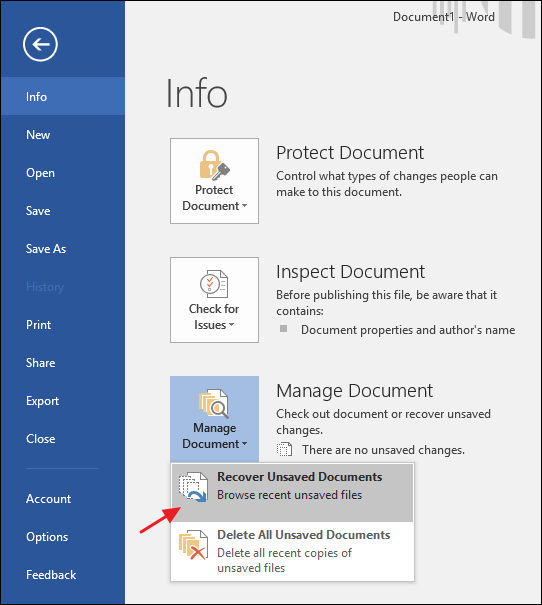This screenshot has width=542, height=605.
Task: Click the back arrow circle icon
Action: coord(40,44)
